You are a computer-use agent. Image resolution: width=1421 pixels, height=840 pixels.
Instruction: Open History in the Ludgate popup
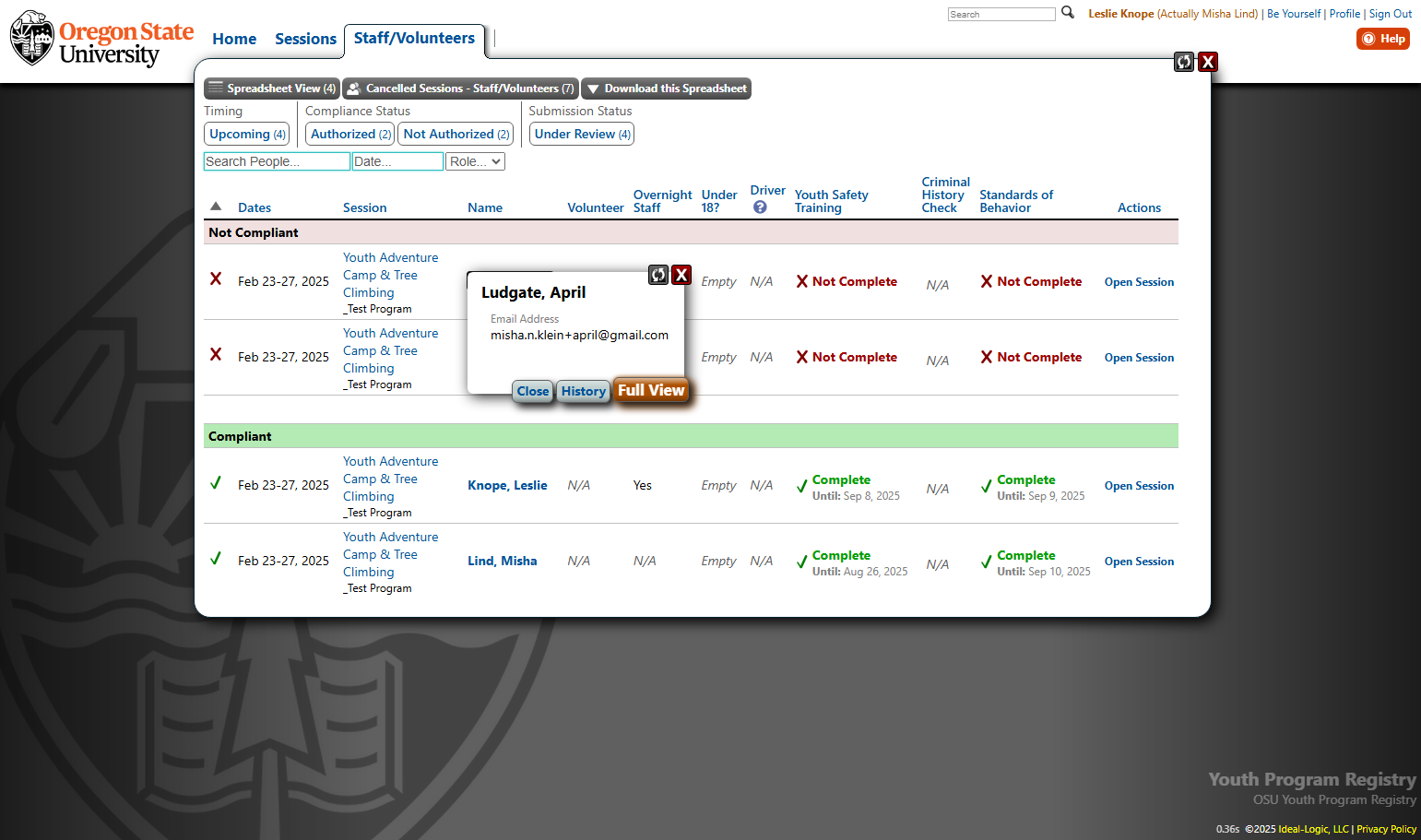pyautogui.click(x=584, y=391)
